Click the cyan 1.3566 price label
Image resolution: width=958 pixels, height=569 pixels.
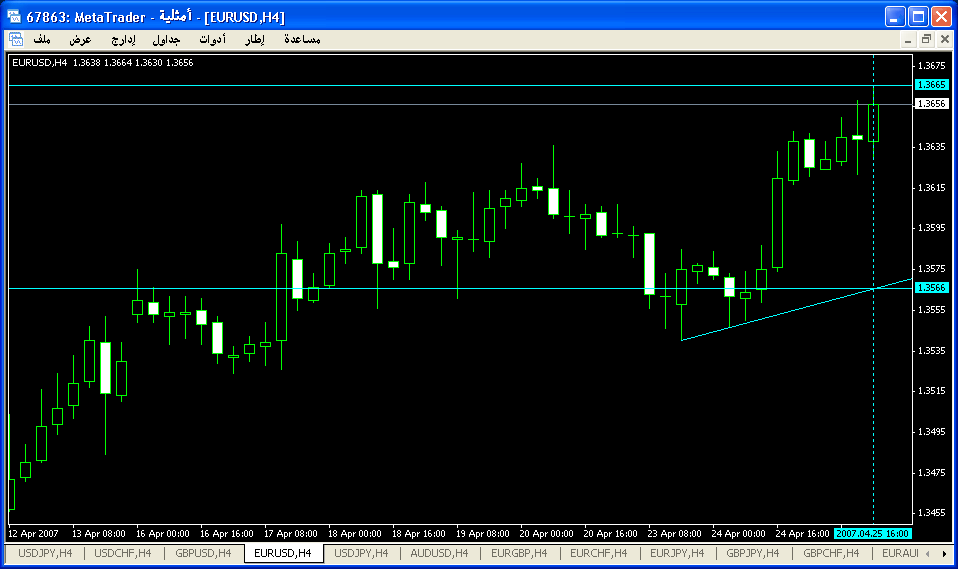coord(931,288)
